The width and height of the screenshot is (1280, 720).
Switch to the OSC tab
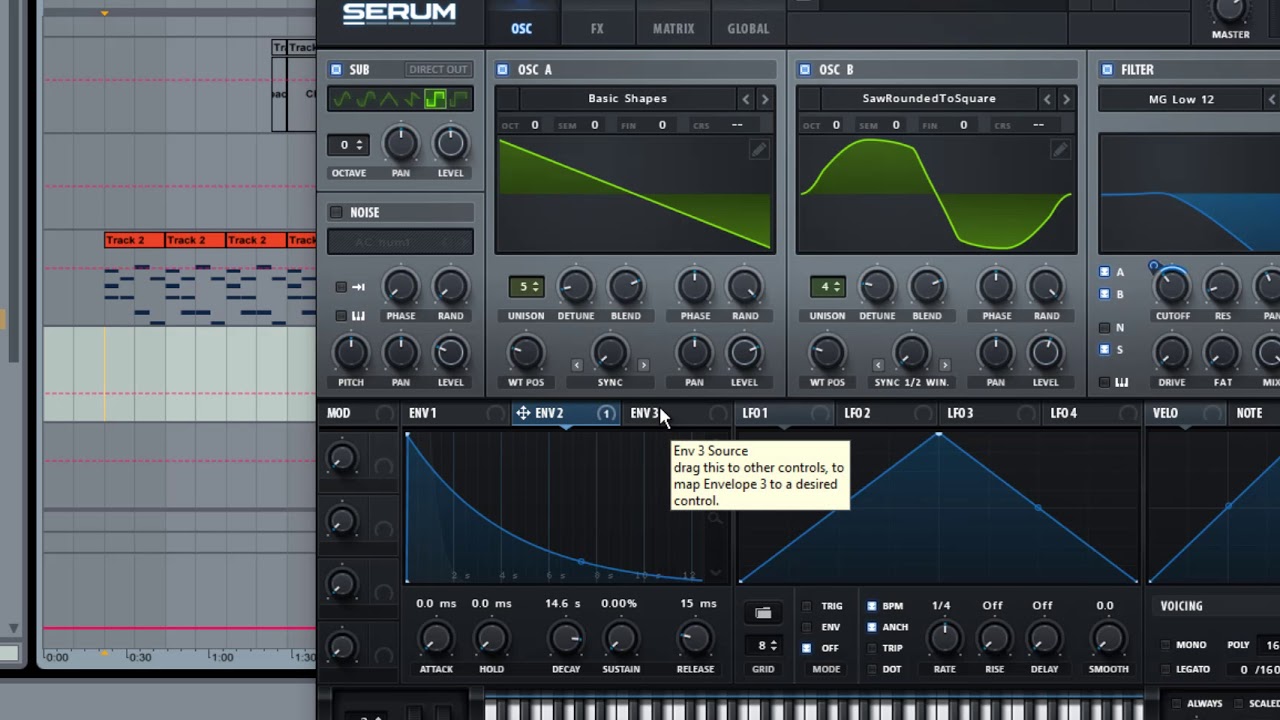522,28
